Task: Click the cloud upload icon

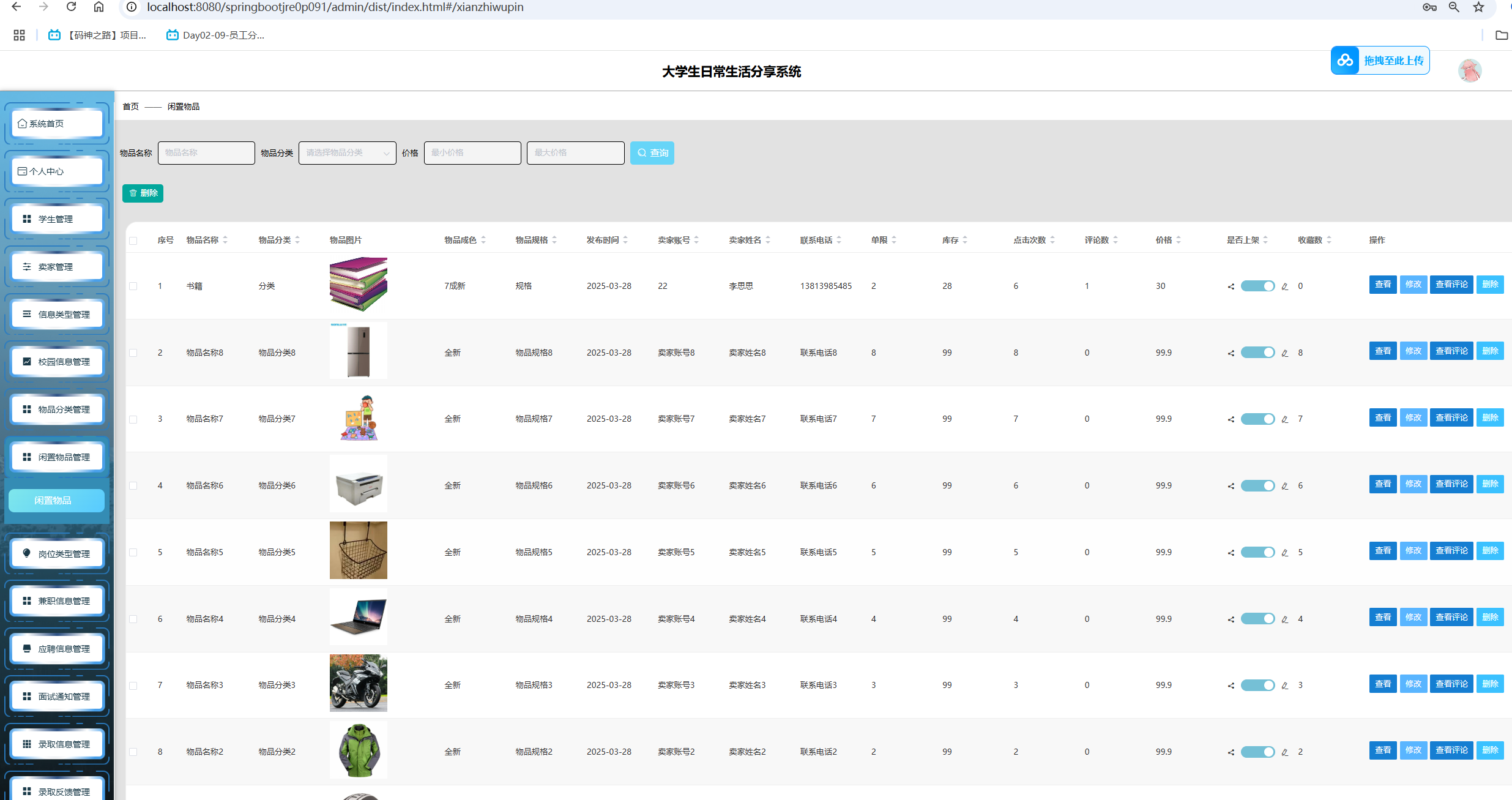Action: click(1345, 61)
